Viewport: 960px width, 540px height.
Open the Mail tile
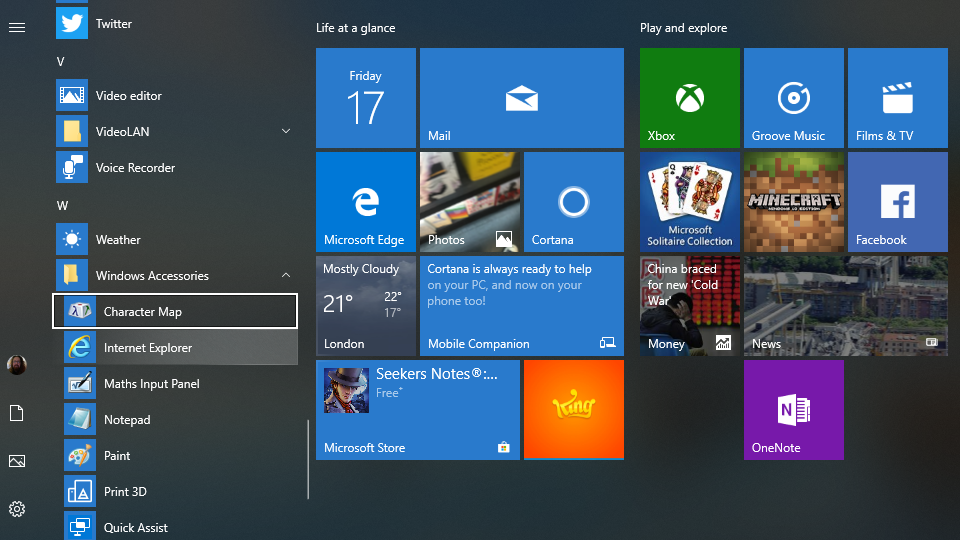coord(522,98)
